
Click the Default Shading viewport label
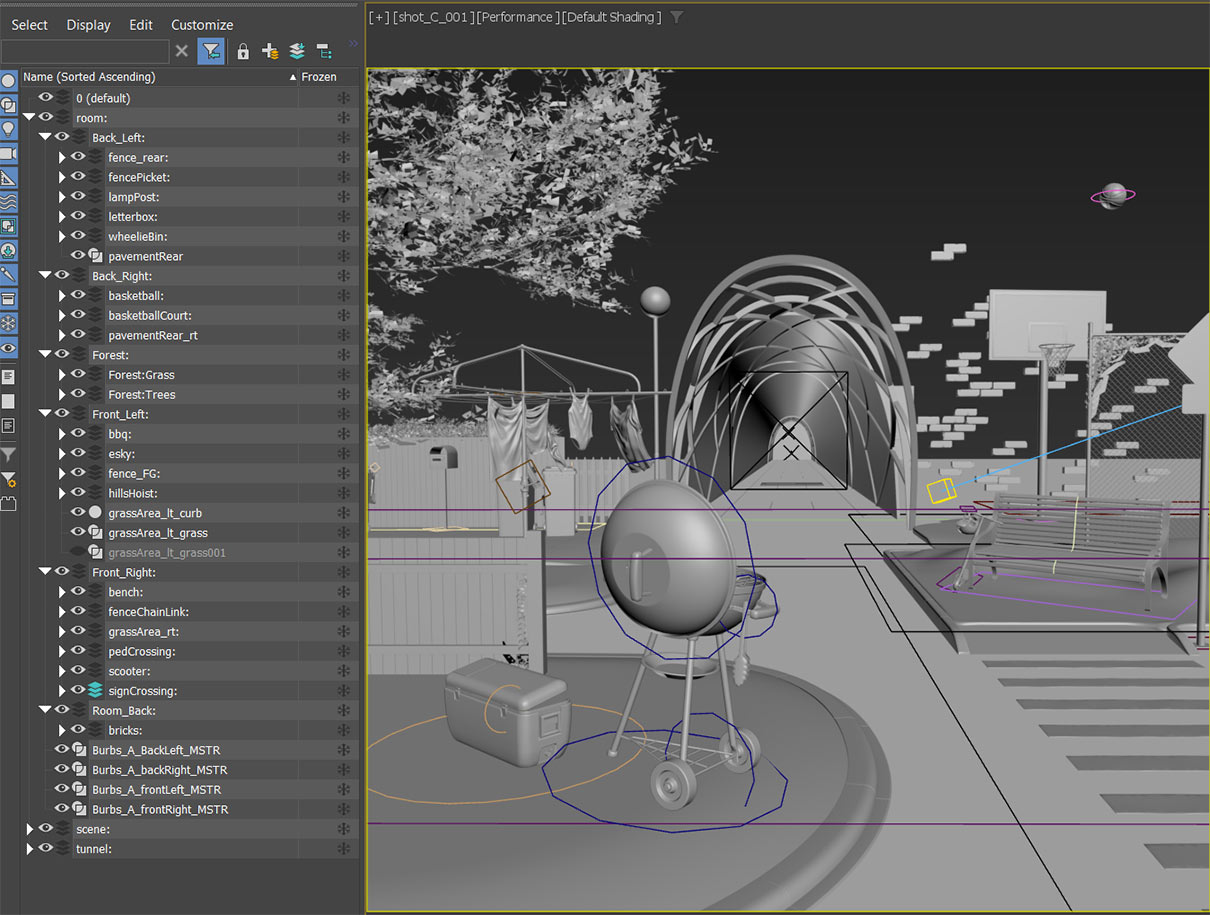(x=613, y=17)
